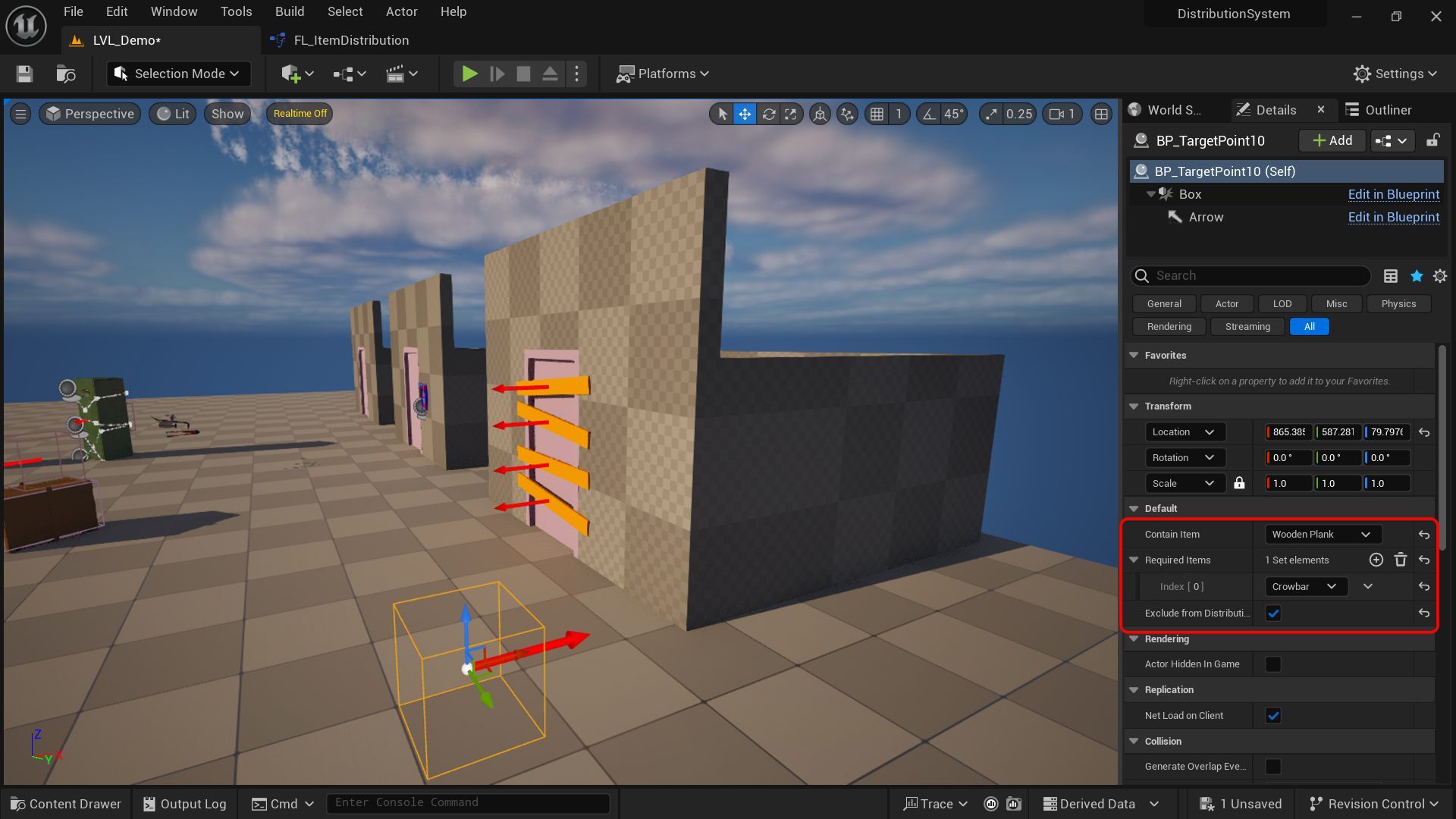Open the Build menu
Viewport: 1456px width, 819px height.
pos(290,11)
